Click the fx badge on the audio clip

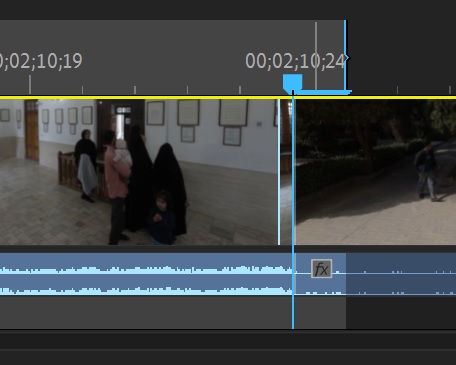[x=321, y=268]
